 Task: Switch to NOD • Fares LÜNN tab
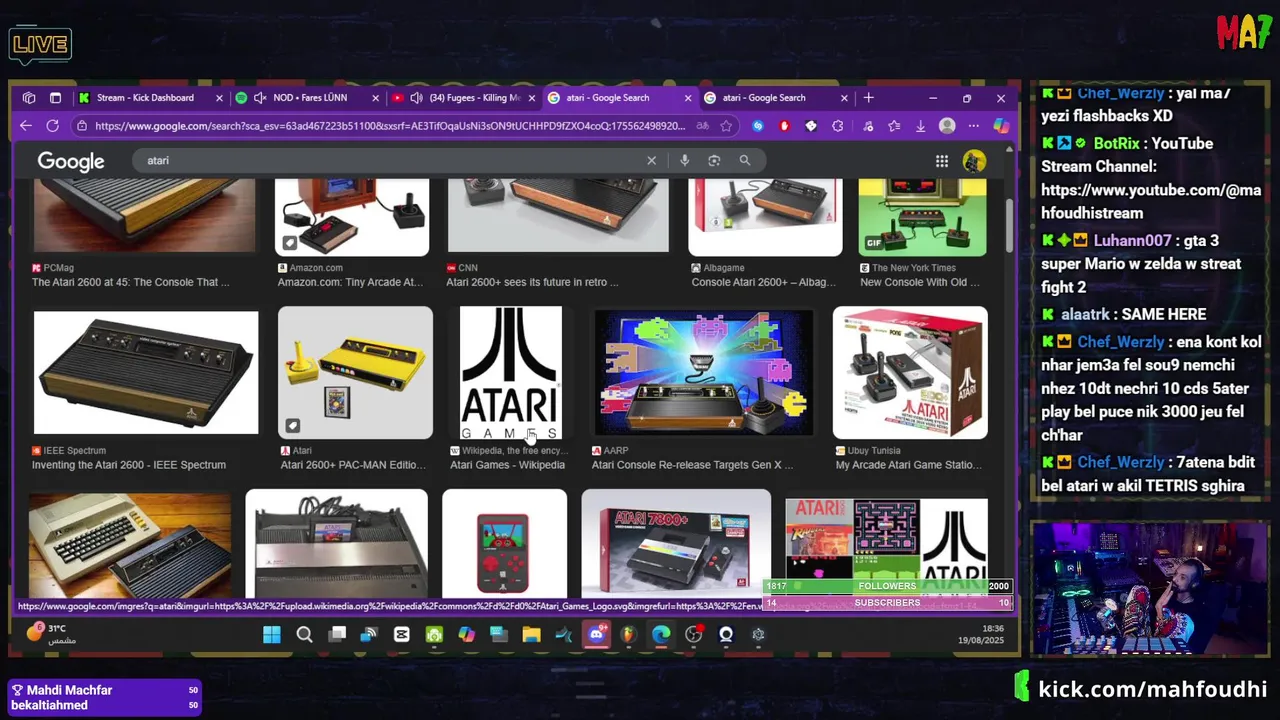[307, 98]
